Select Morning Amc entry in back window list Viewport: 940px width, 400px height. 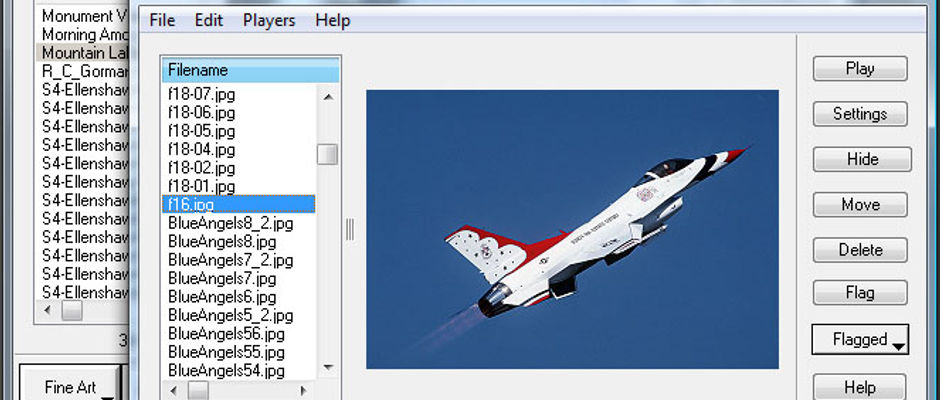[84, 34]
